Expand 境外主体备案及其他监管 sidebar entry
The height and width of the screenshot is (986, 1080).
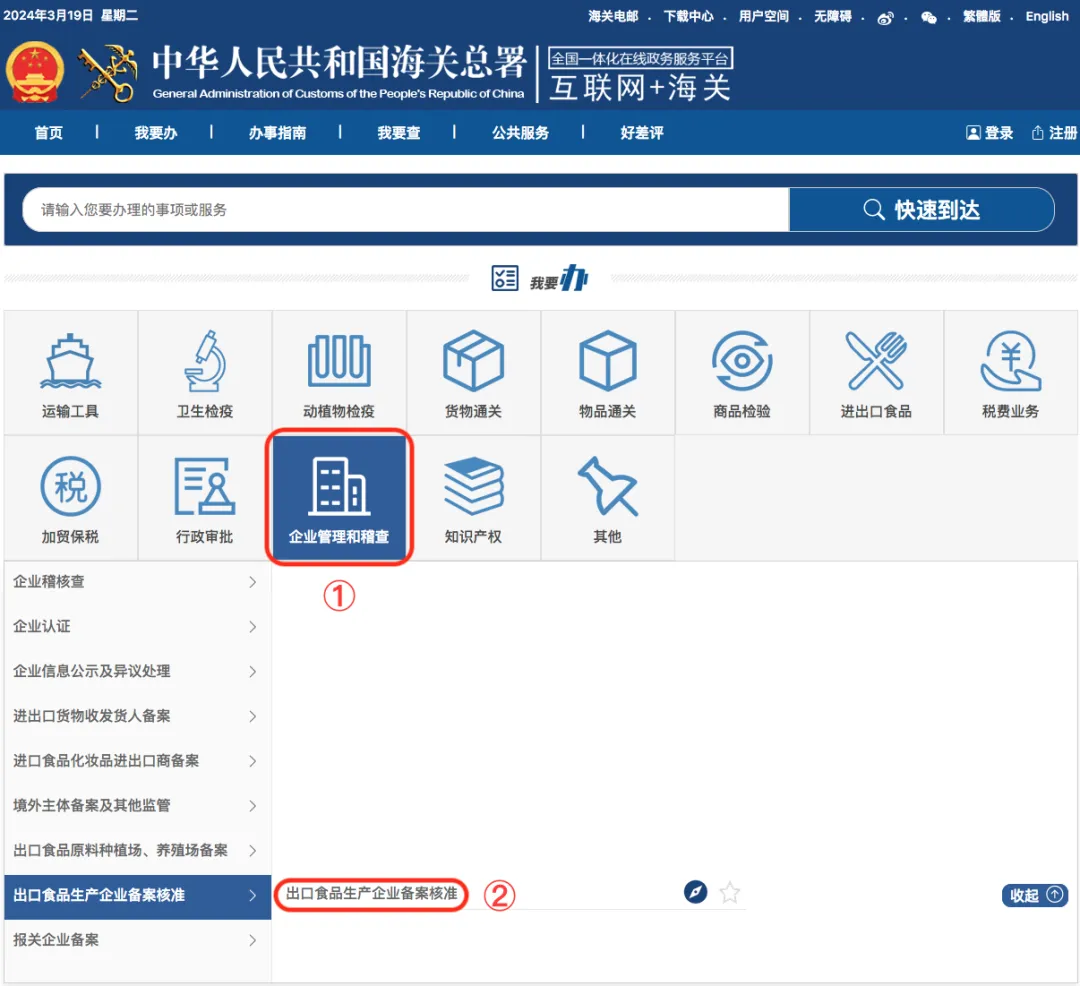pyautogui.click(x=138, y=806)
